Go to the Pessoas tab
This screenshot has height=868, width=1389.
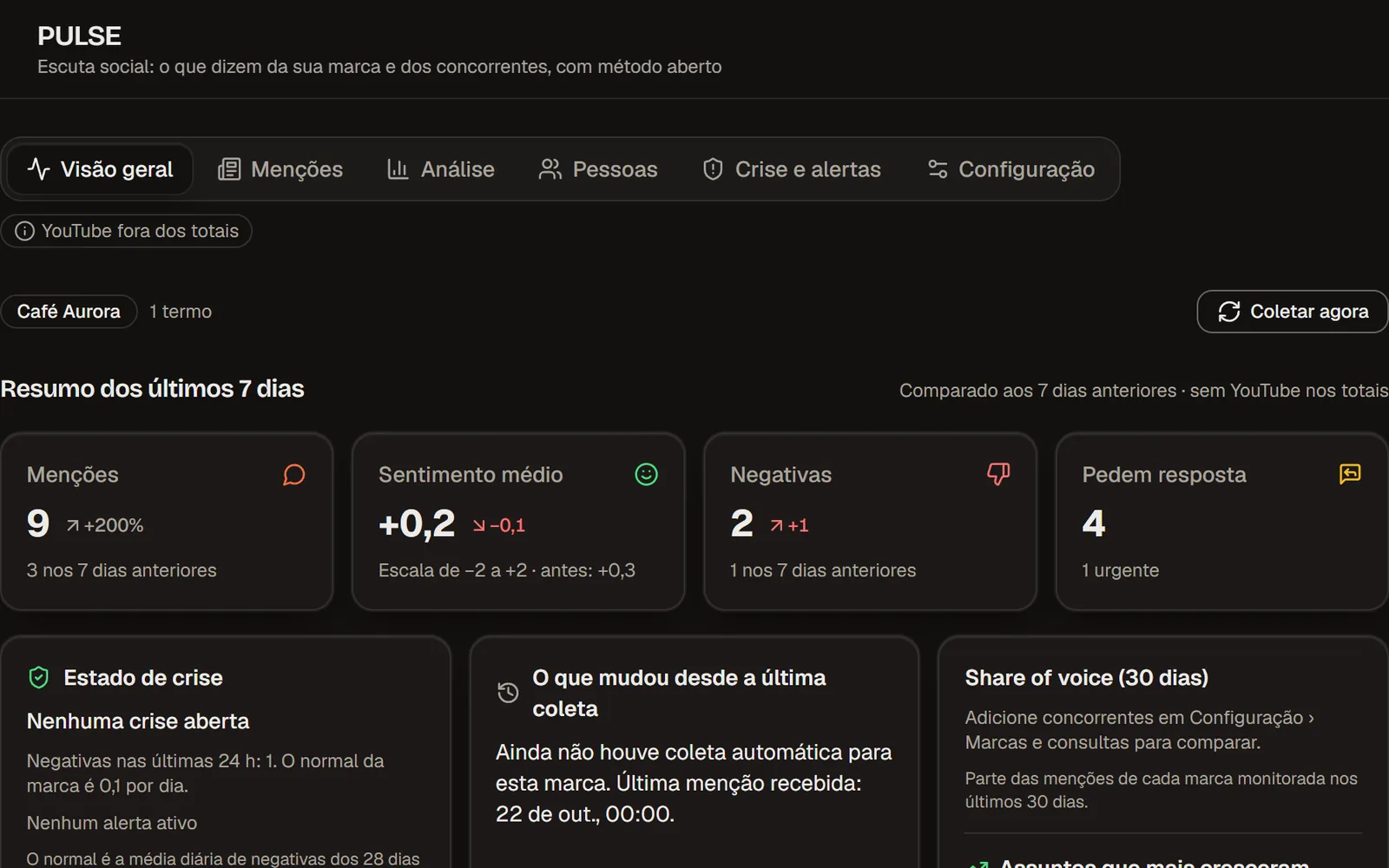(x=597, y=169)
